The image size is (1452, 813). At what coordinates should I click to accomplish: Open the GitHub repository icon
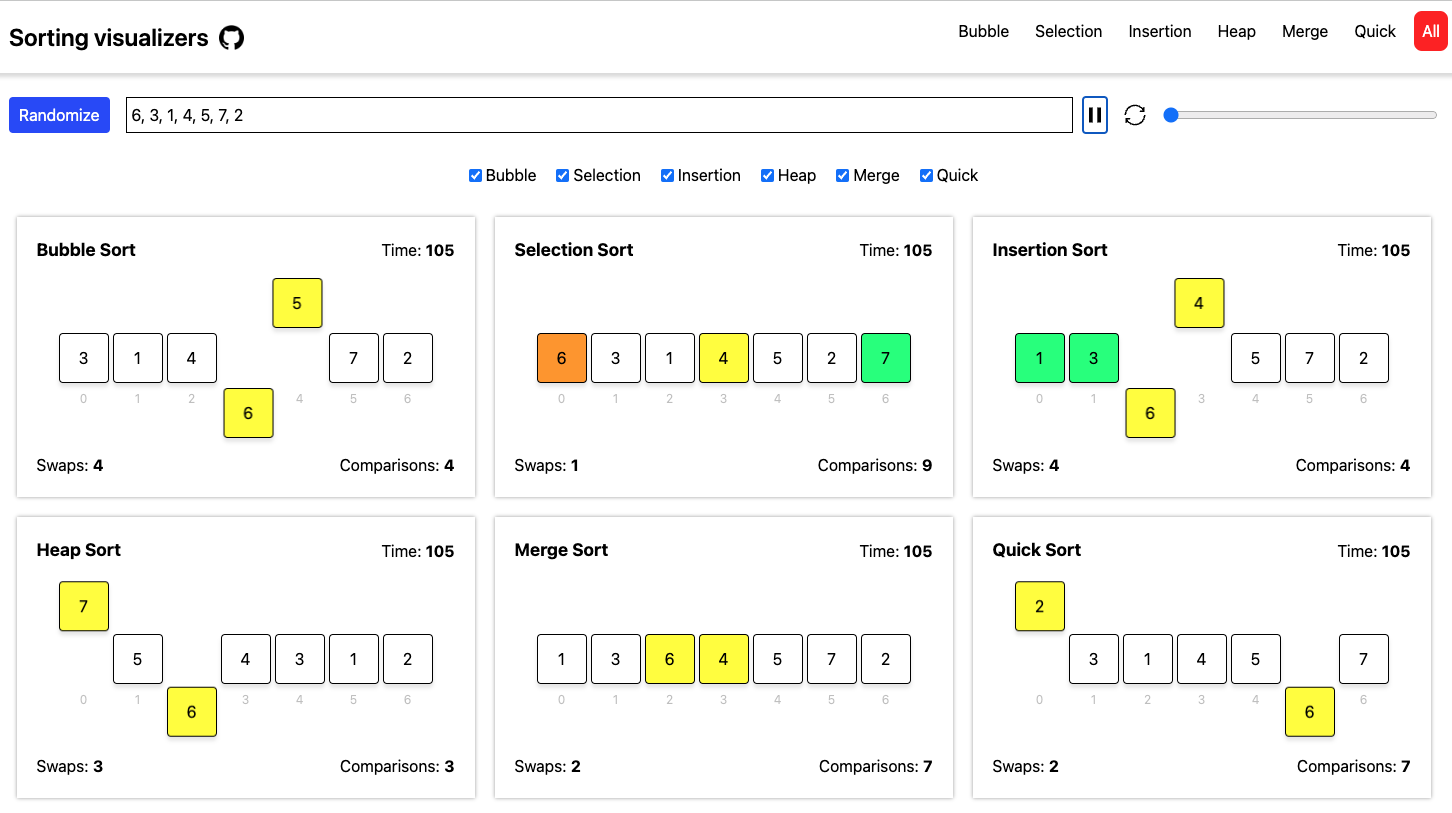point(232,38)
